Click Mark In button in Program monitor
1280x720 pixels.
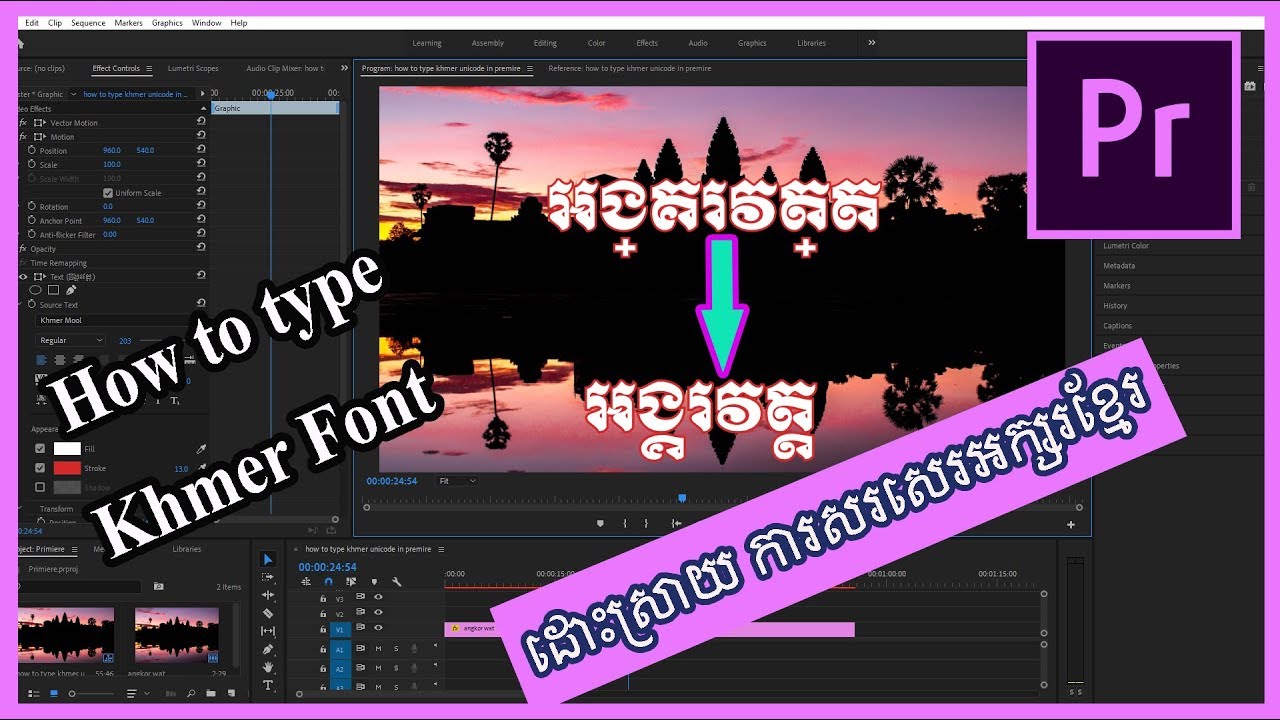click(x=625, y=523)
